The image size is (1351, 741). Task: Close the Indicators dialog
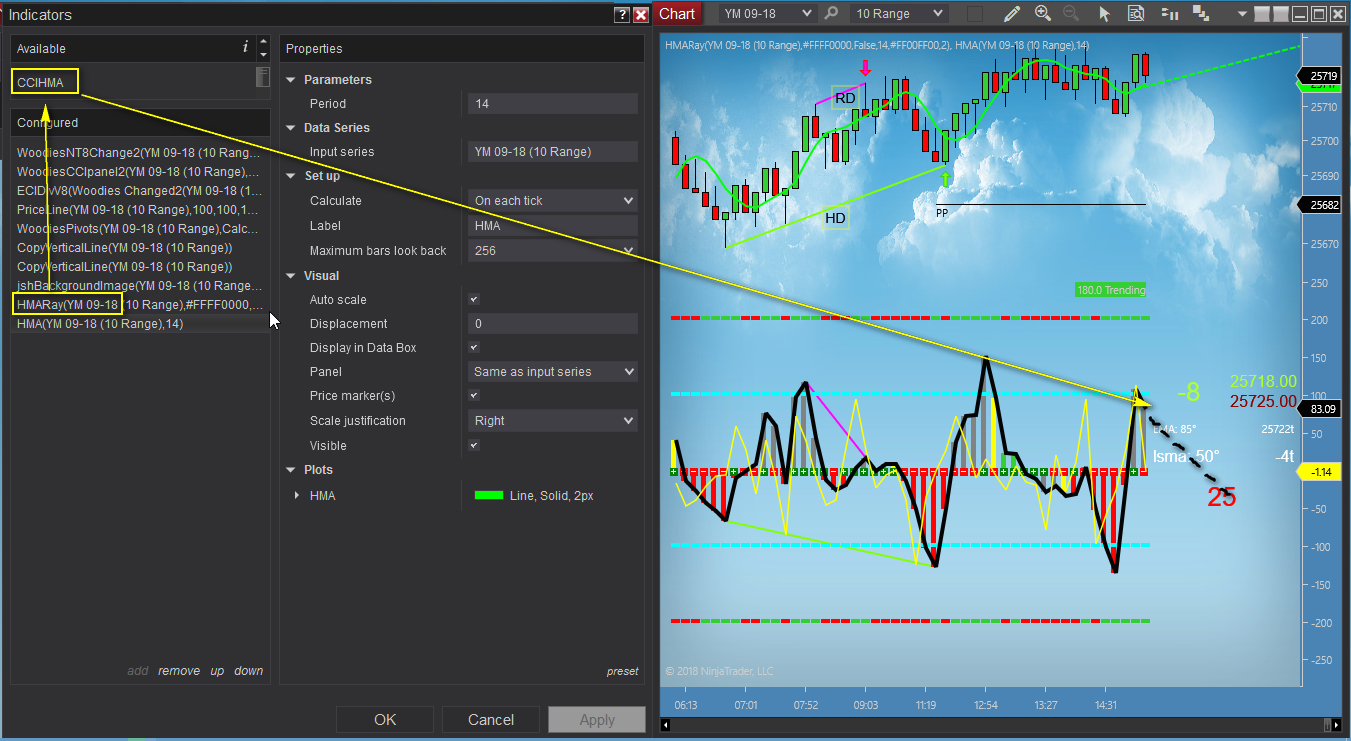(x=641, y=15)
